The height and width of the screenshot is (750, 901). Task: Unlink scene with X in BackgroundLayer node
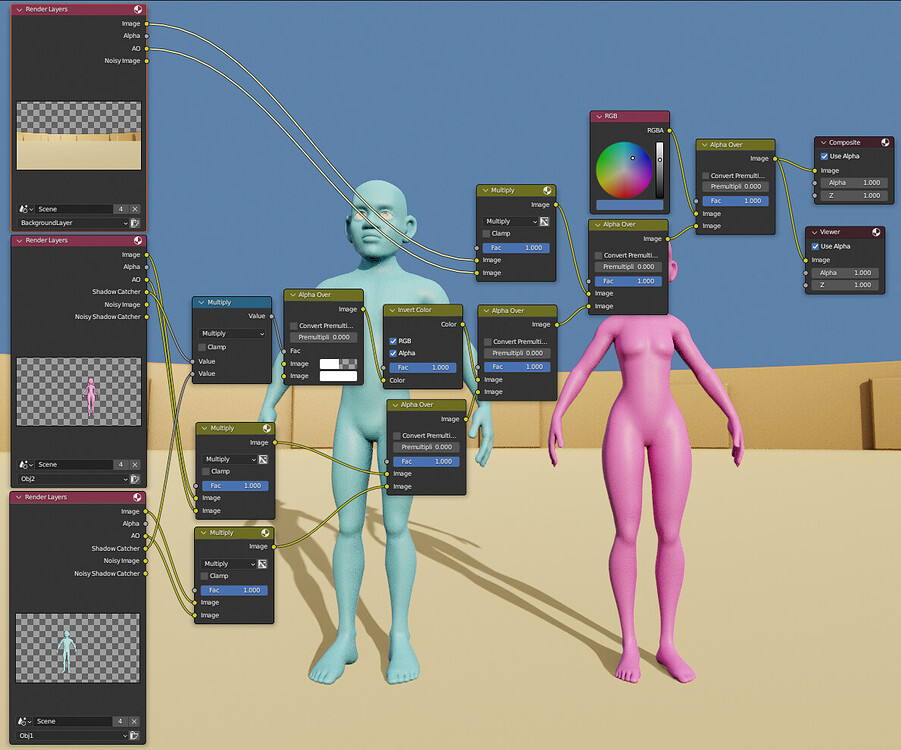[135, 209]
